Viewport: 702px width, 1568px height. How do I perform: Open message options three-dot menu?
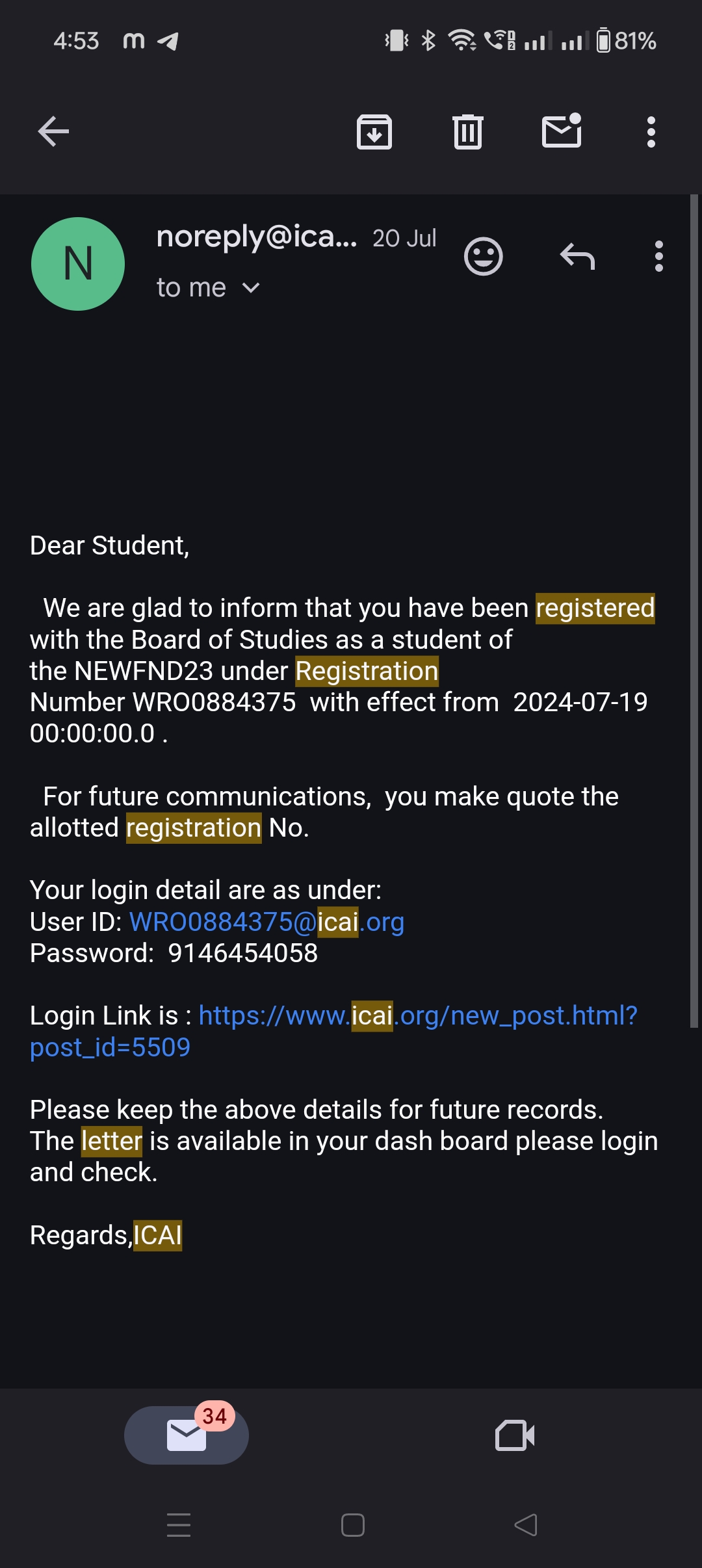point(658,256)
